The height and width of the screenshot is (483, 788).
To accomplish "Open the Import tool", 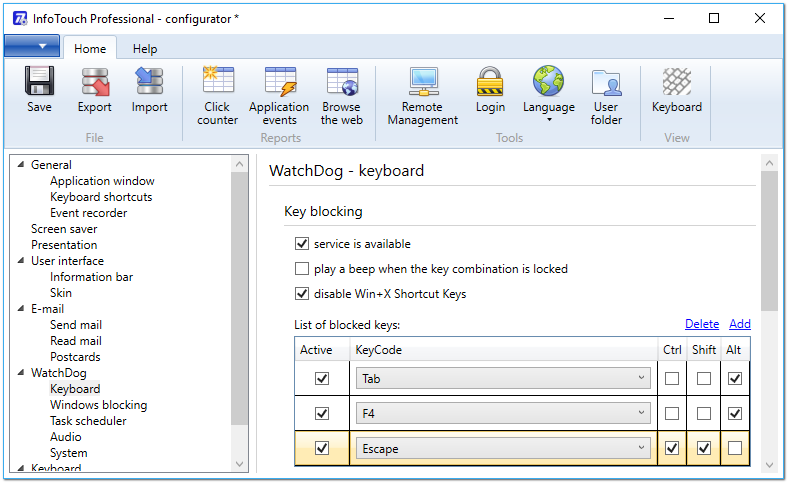I will 149,90.
